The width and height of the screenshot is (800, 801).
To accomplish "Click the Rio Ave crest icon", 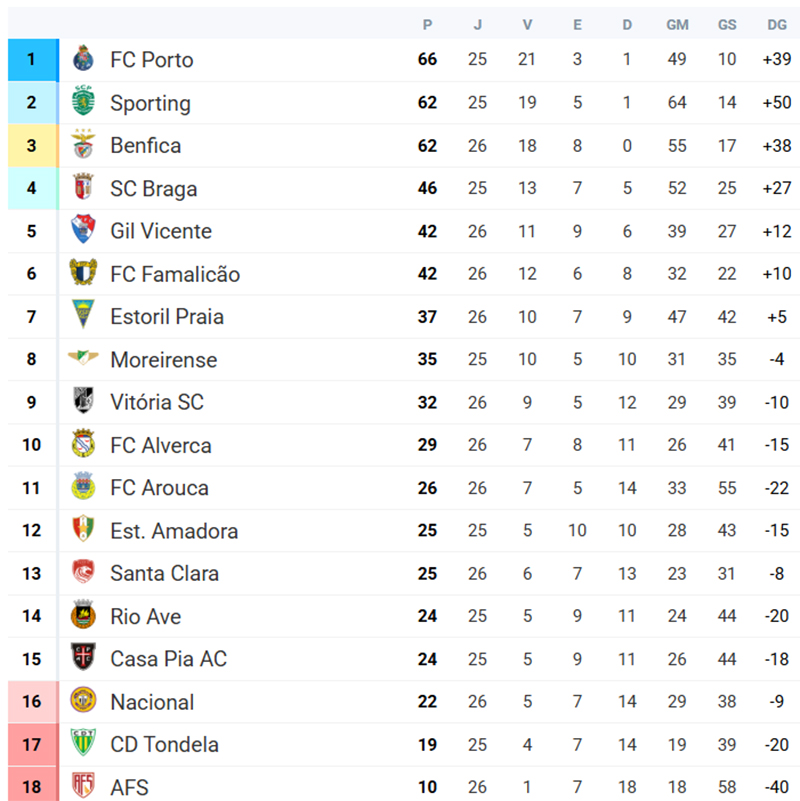I will (84, 616).
